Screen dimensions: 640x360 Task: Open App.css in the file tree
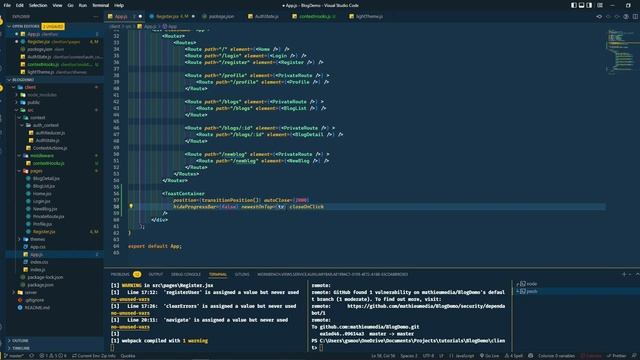pos(38,247)
